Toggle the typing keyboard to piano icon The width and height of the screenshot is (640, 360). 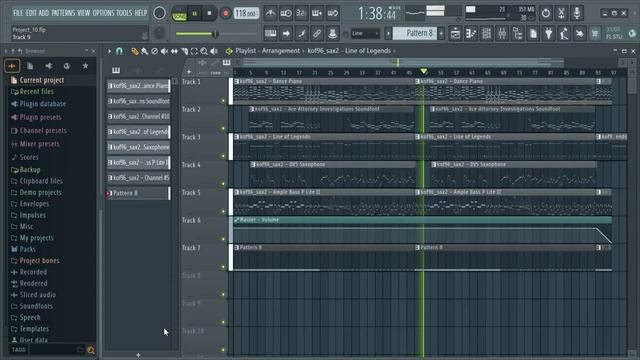pyautogui.click(x=270, y=33)
